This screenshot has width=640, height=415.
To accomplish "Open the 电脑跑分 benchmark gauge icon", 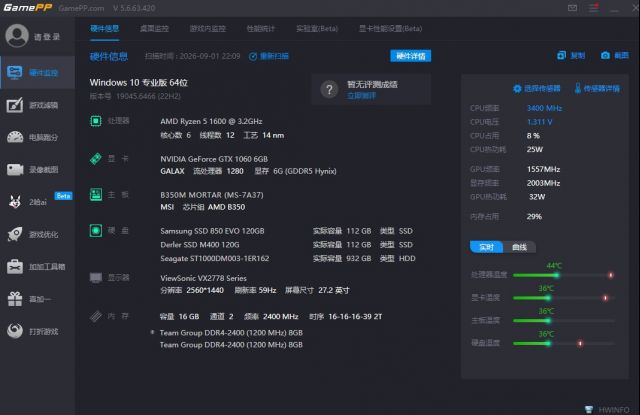I will [x=15, y=137].
